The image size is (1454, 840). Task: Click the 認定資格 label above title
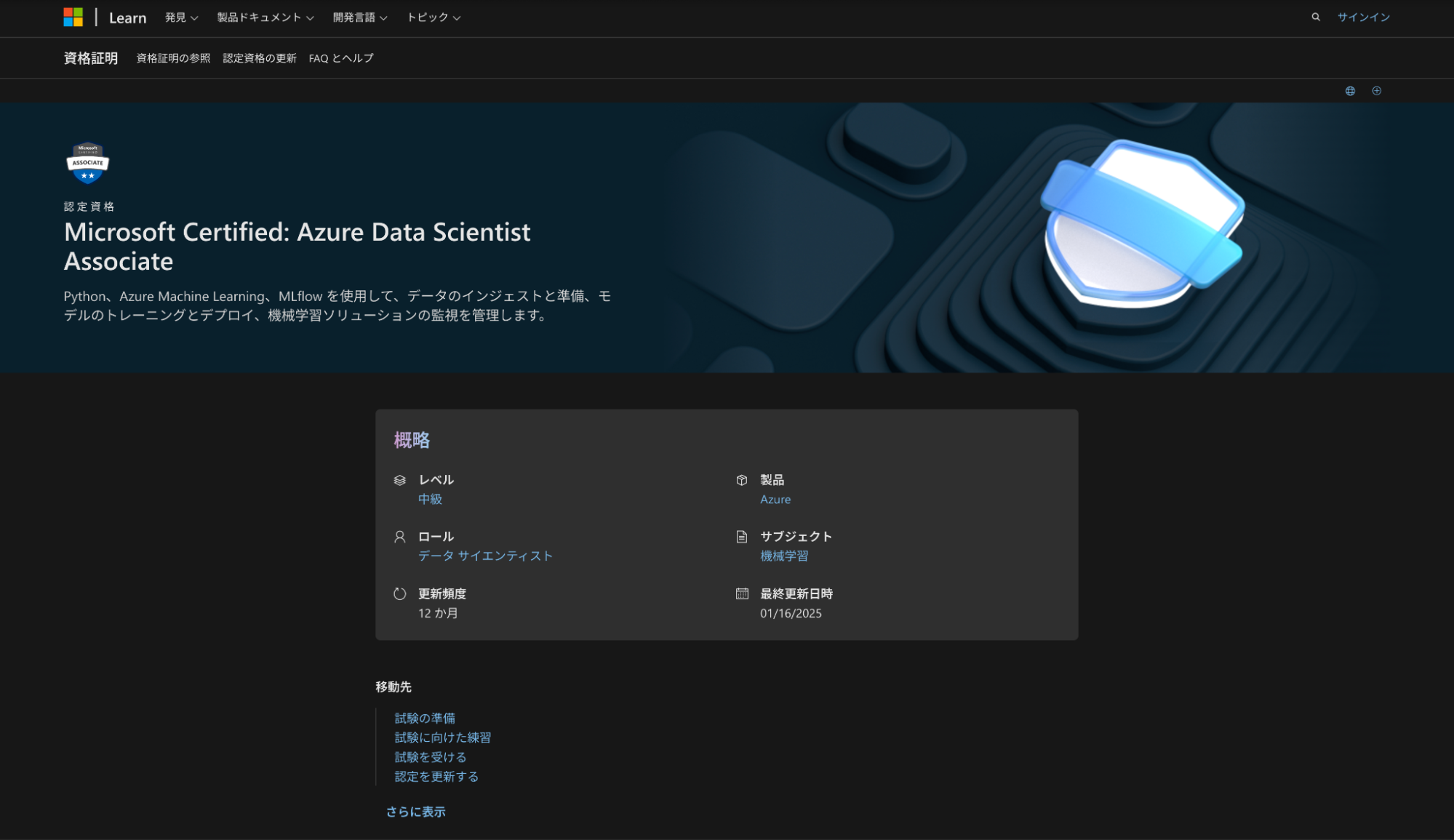coord(89,207)
